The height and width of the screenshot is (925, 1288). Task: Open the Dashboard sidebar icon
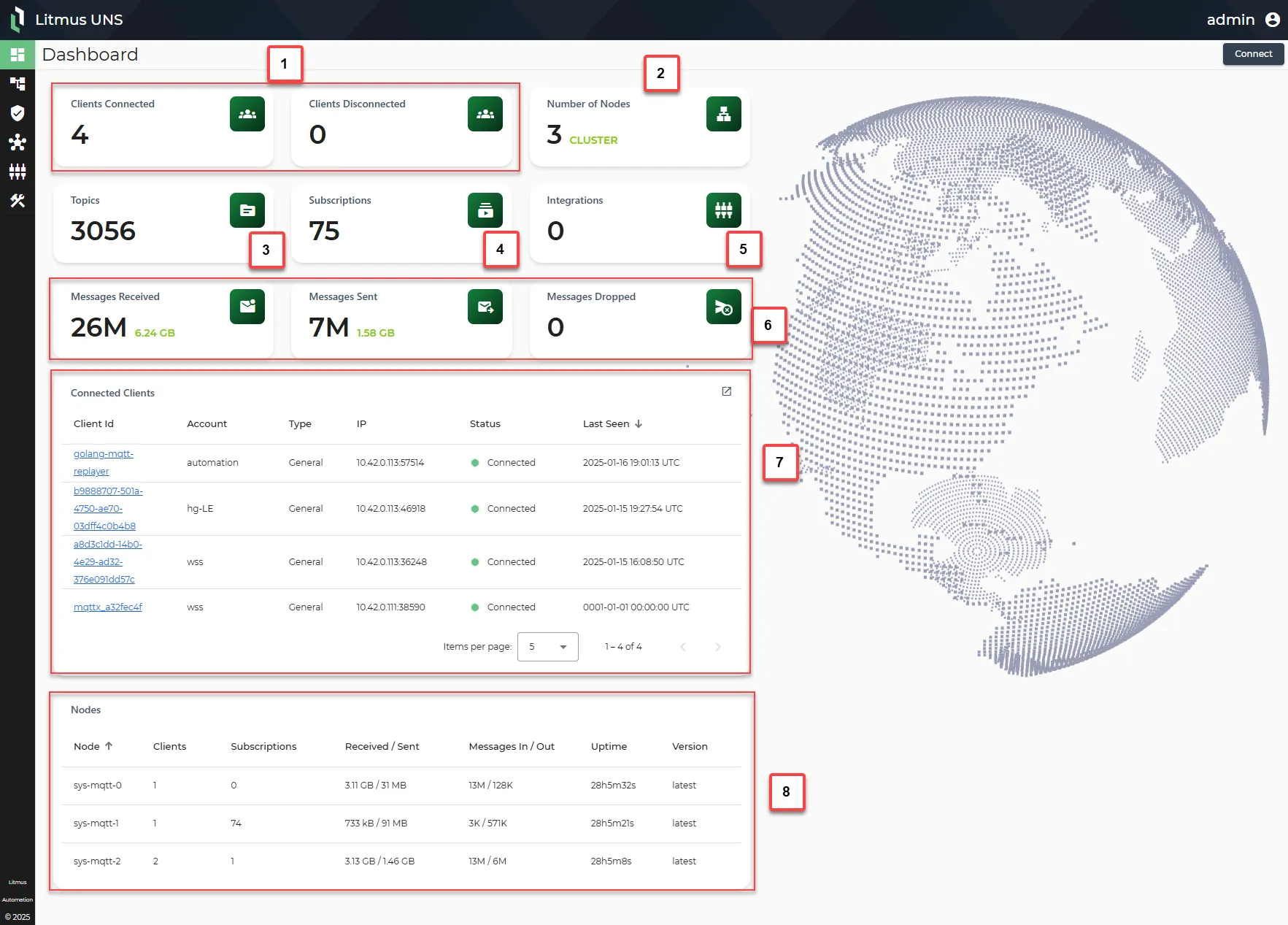tap(18, 55)
